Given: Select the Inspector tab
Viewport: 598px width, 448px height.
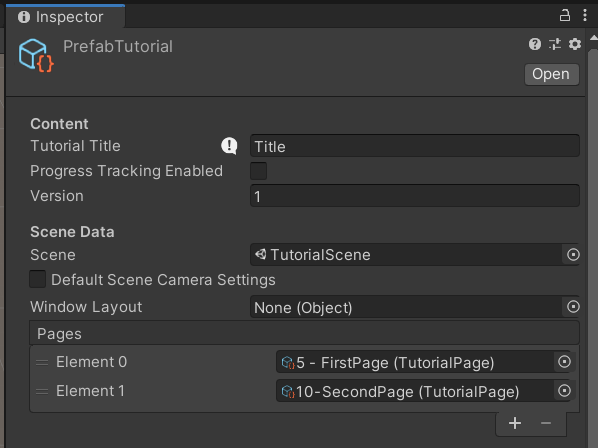Looking at the screenshot, I should [x=65, y=17].
